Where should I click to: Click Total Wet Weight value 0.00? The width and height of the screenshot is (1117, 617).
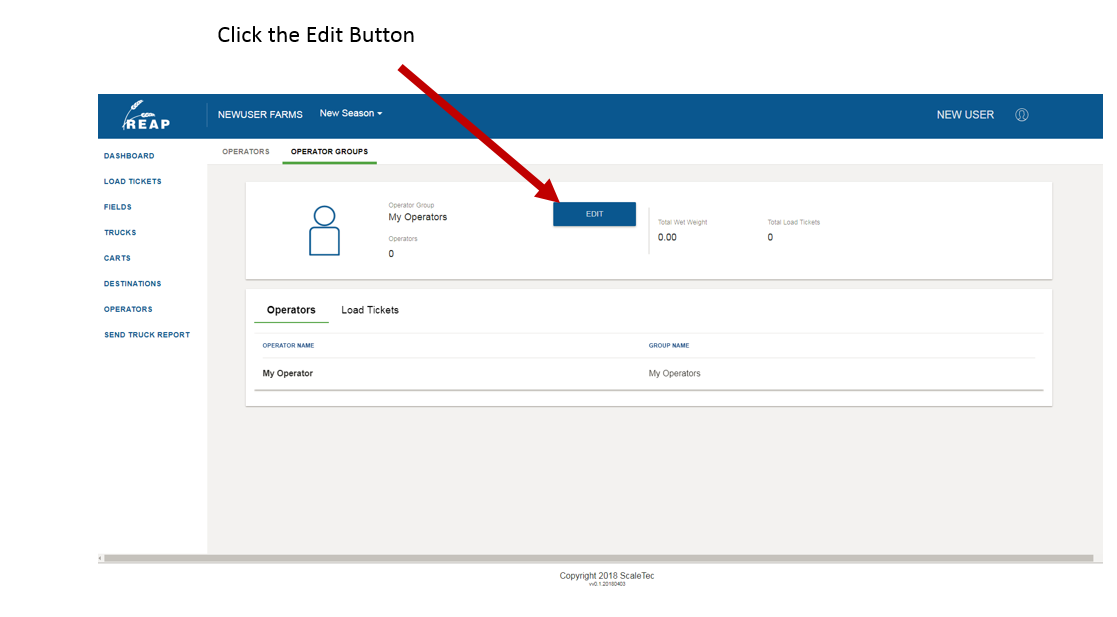point(667,237)
